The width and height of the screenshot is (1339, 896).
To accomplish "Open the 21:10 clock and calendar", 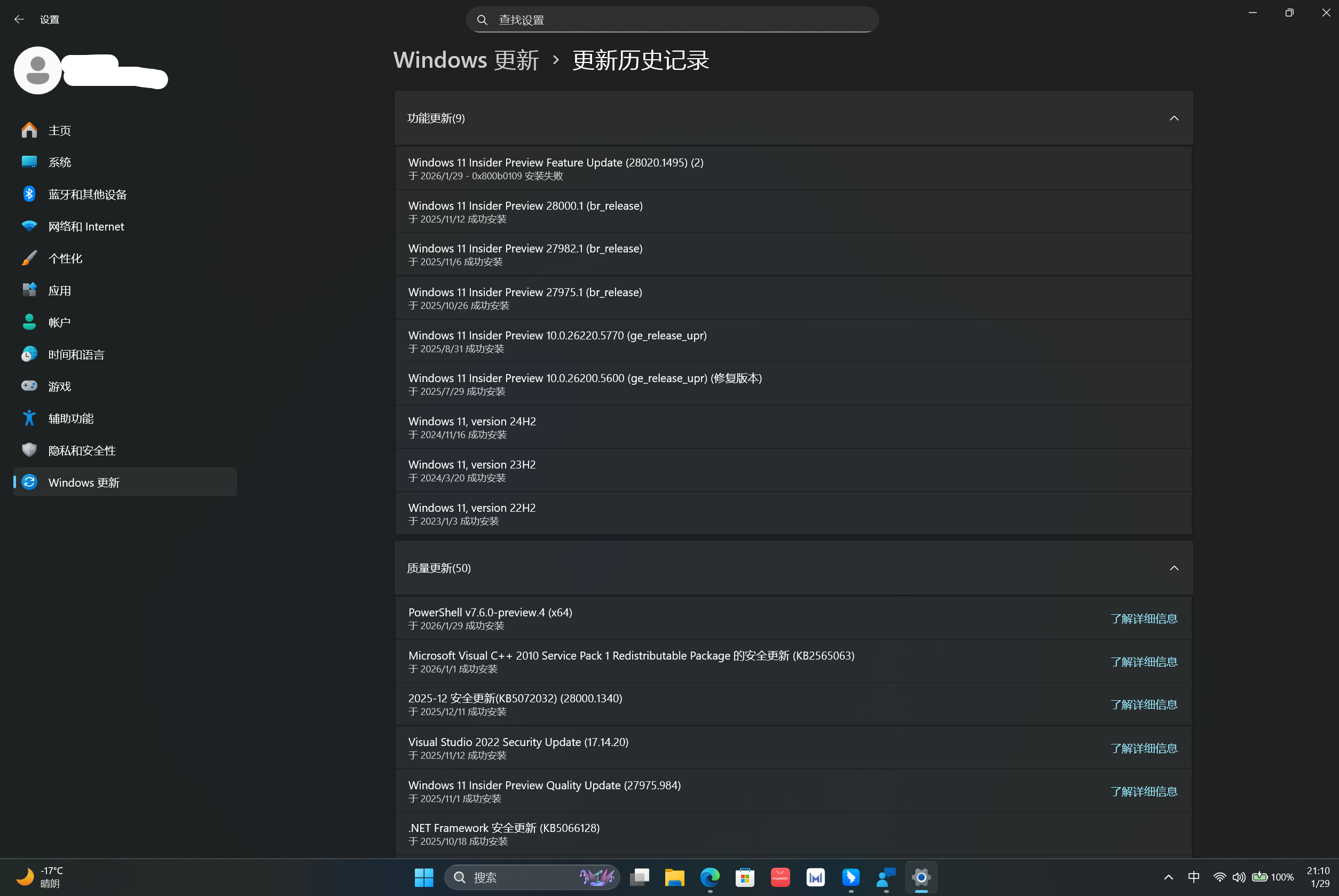I will point(1318,877).
